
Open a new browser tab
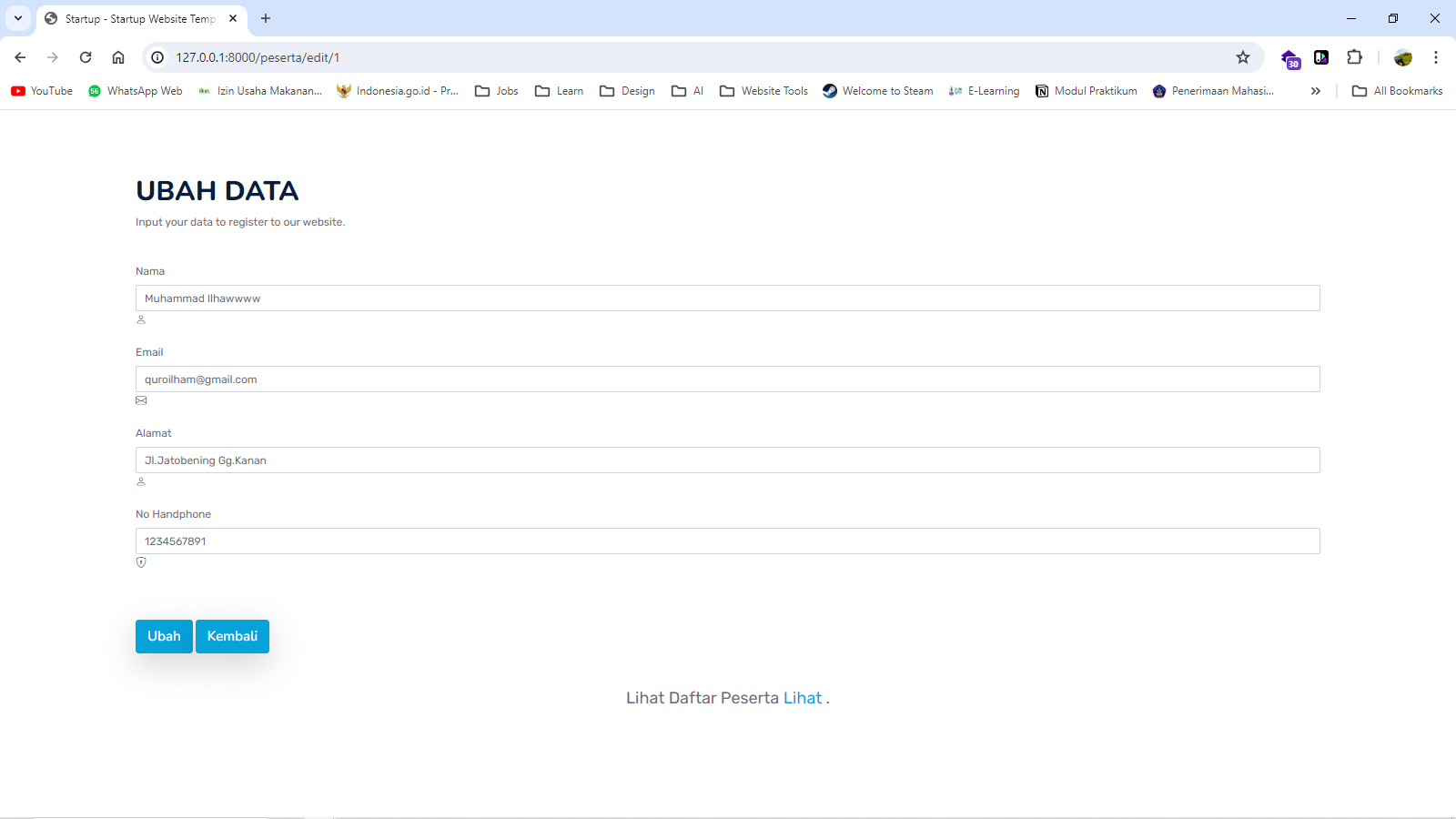[x=266, y=18]
